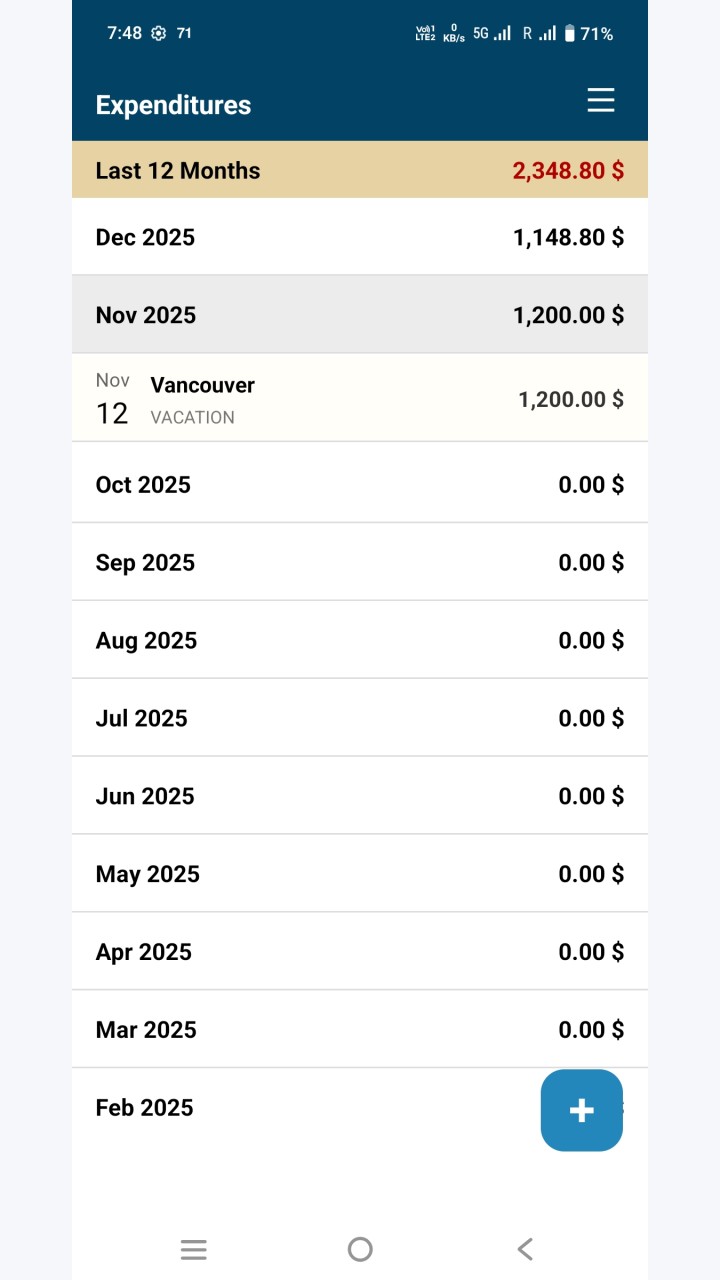The width and height of the screenshot is (720, 1280).
Task: Open the hamburger menu icon
Action: coord(600,100)
